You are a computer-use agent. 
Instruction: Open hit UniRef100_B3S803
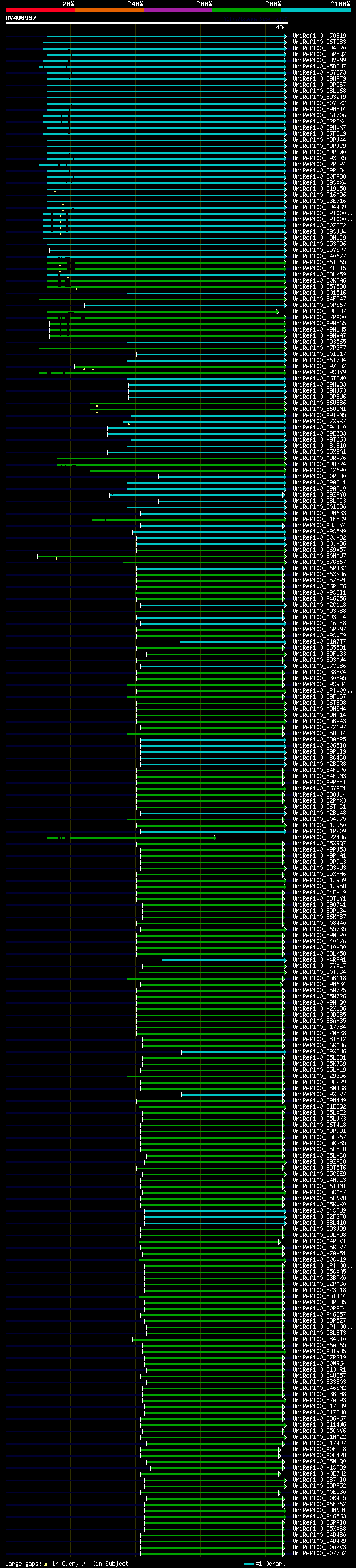click(x=319, y=1382)
